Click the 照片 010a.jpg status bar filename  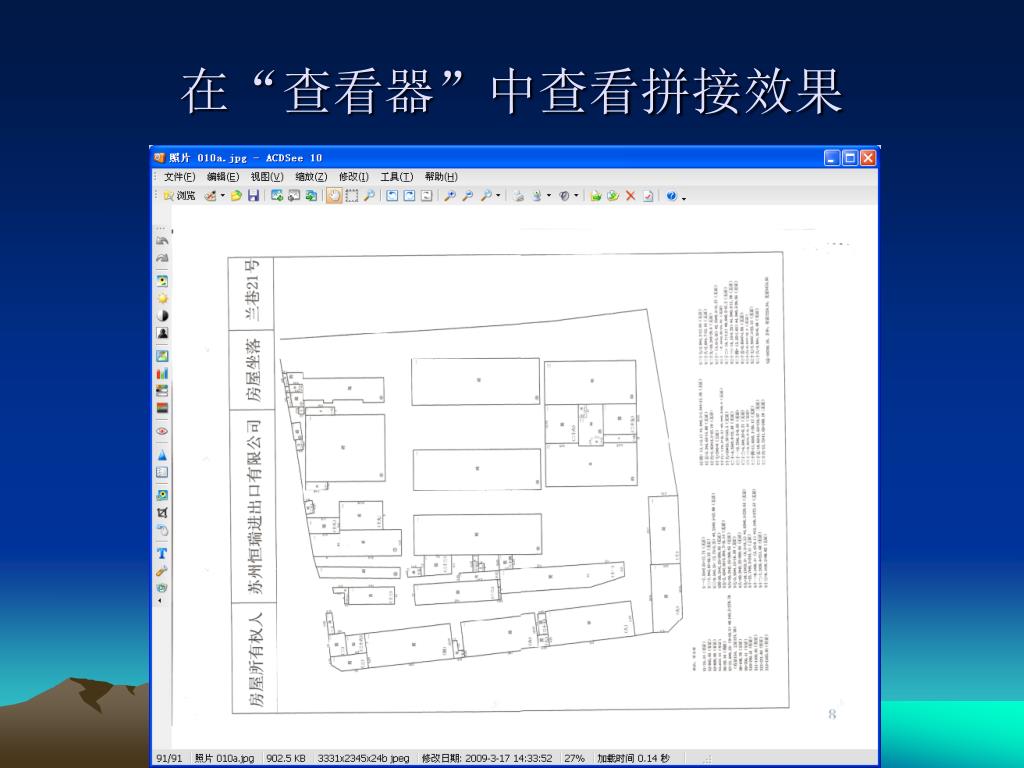click(224, 758)
